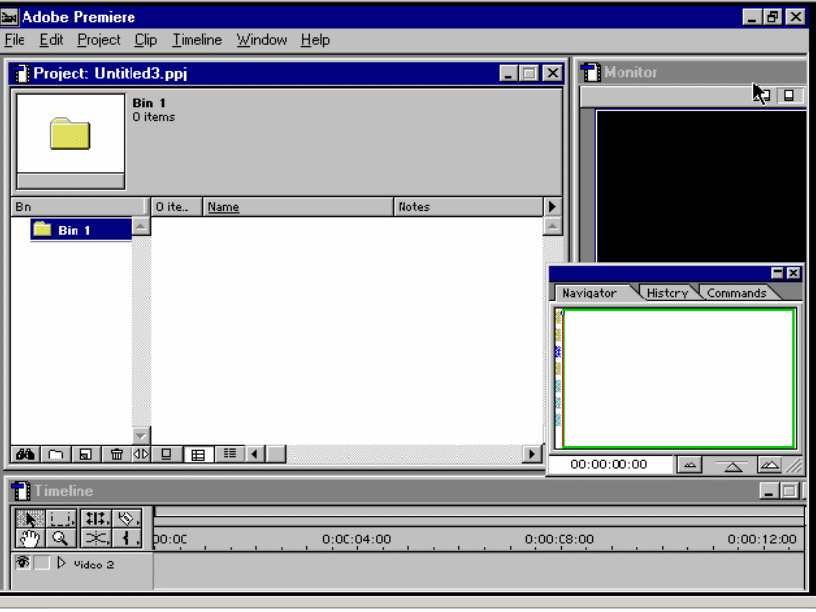This screenshot has height=612, width=816.
Task: Select the Bin 1 folder in tree
Action: pos(81,230)
